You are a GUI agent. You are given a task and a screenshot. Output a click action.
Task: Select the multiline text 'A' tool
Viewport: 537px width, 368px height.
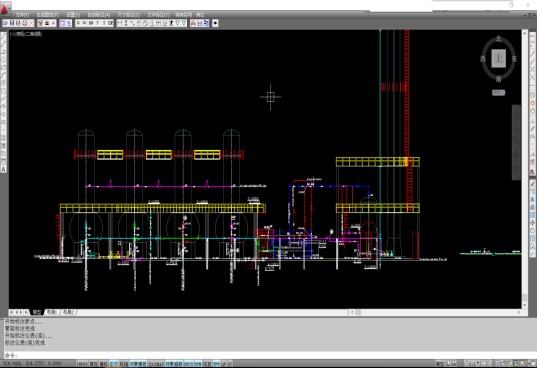tap(4, 169)
